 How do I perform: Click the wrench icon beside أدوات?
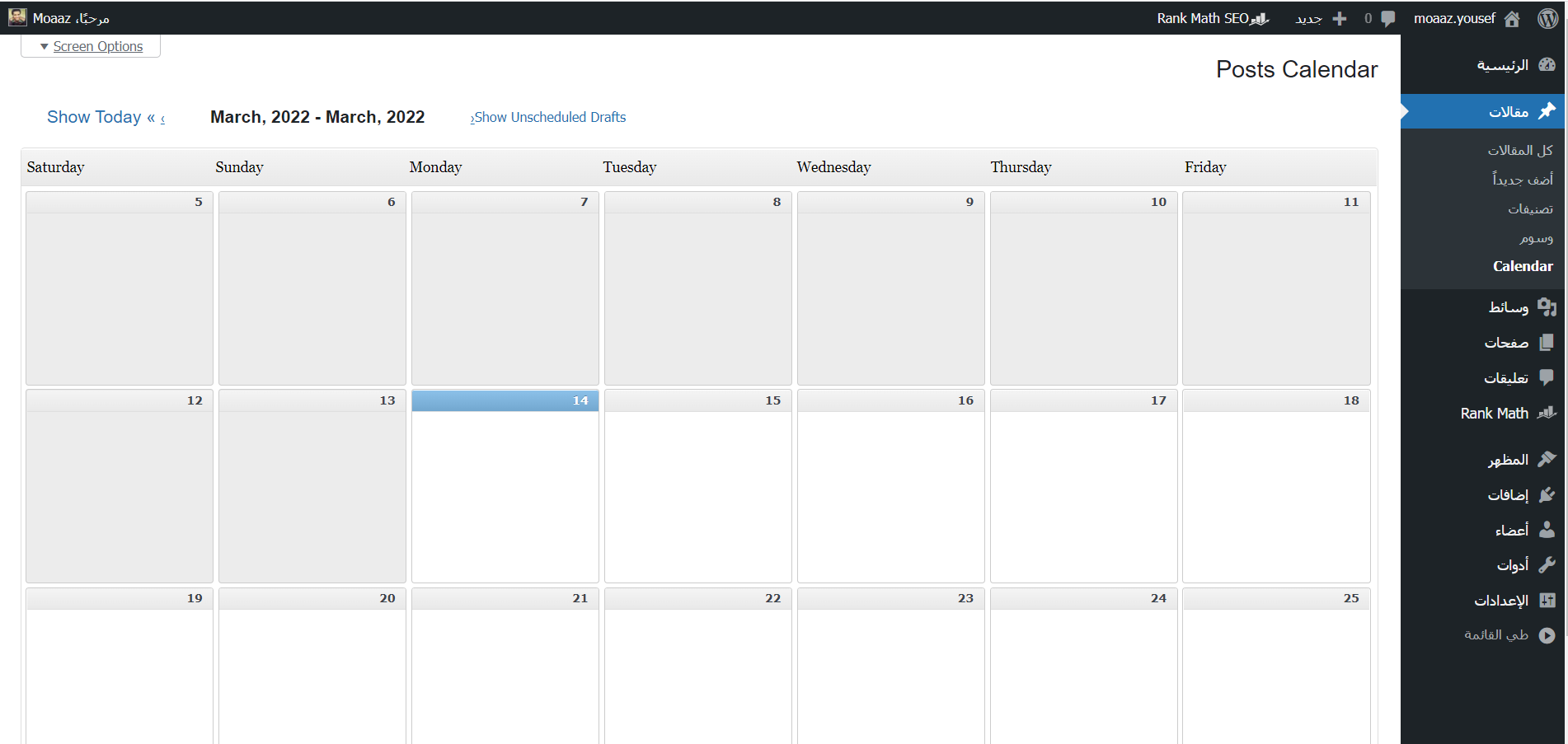[x=1547, y=564]
